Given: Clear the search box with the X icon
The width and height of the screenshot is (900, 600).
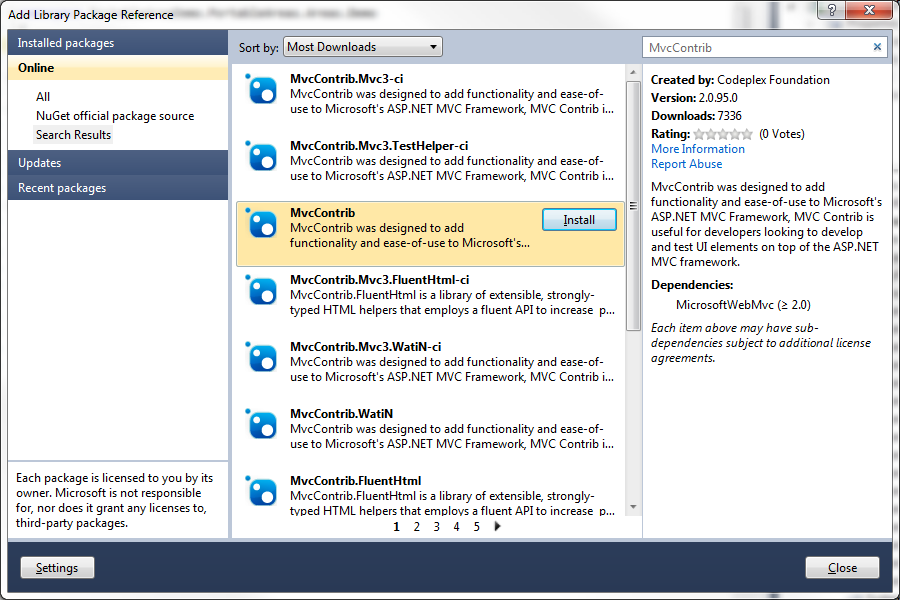Looking at the screenshot, I should [x=877, y=47].
